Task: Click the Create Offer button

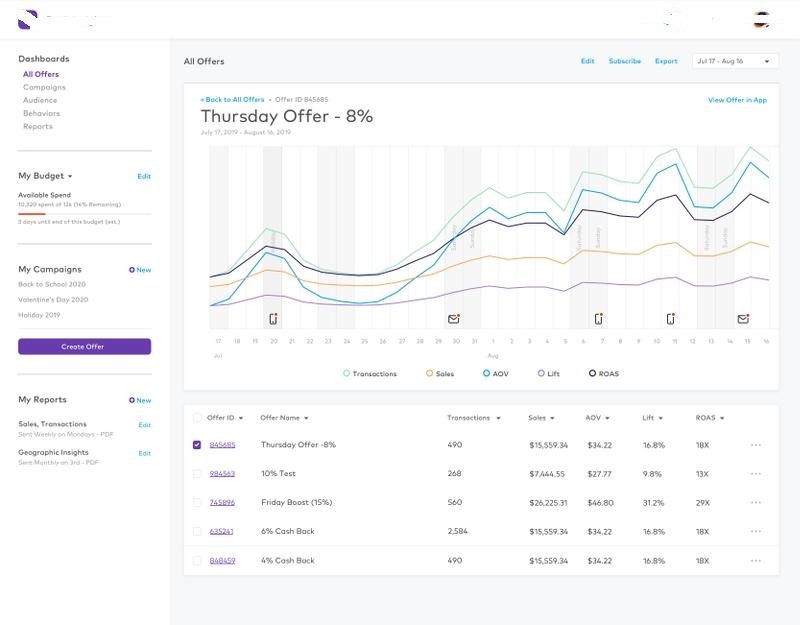Action: [x=85, y=346]
